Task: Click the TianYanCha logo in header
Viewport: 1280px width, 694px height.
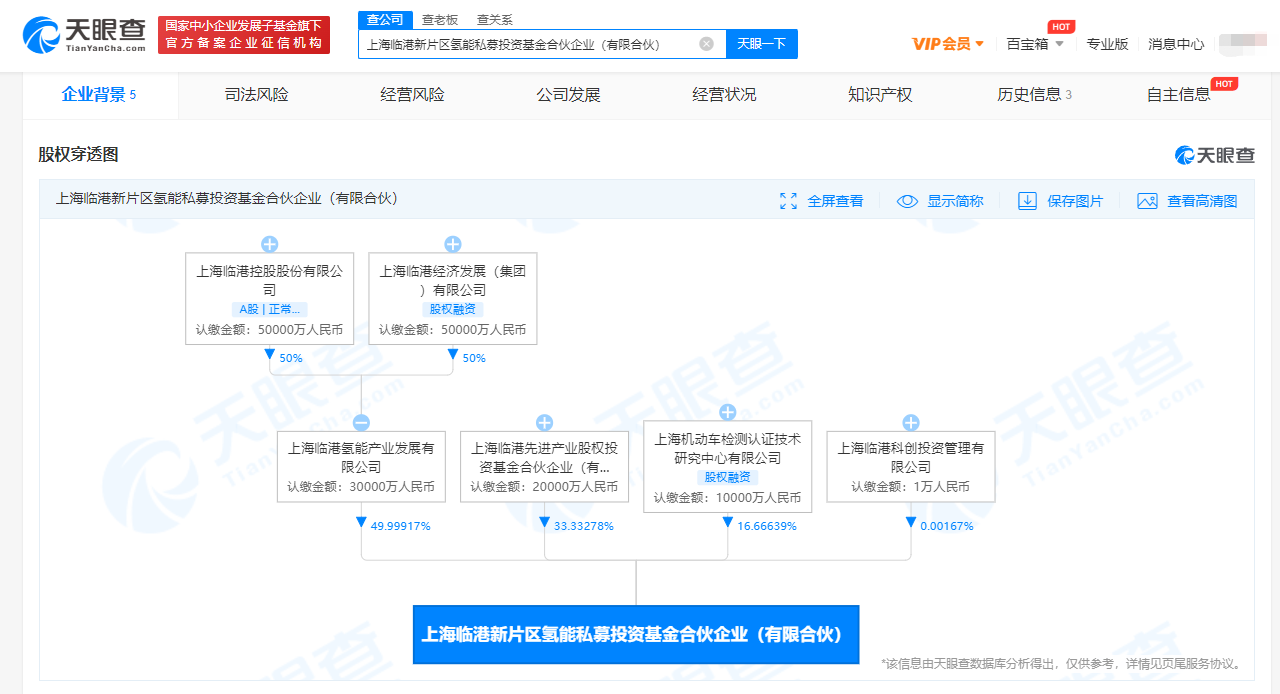Action: tap(84, 35)
